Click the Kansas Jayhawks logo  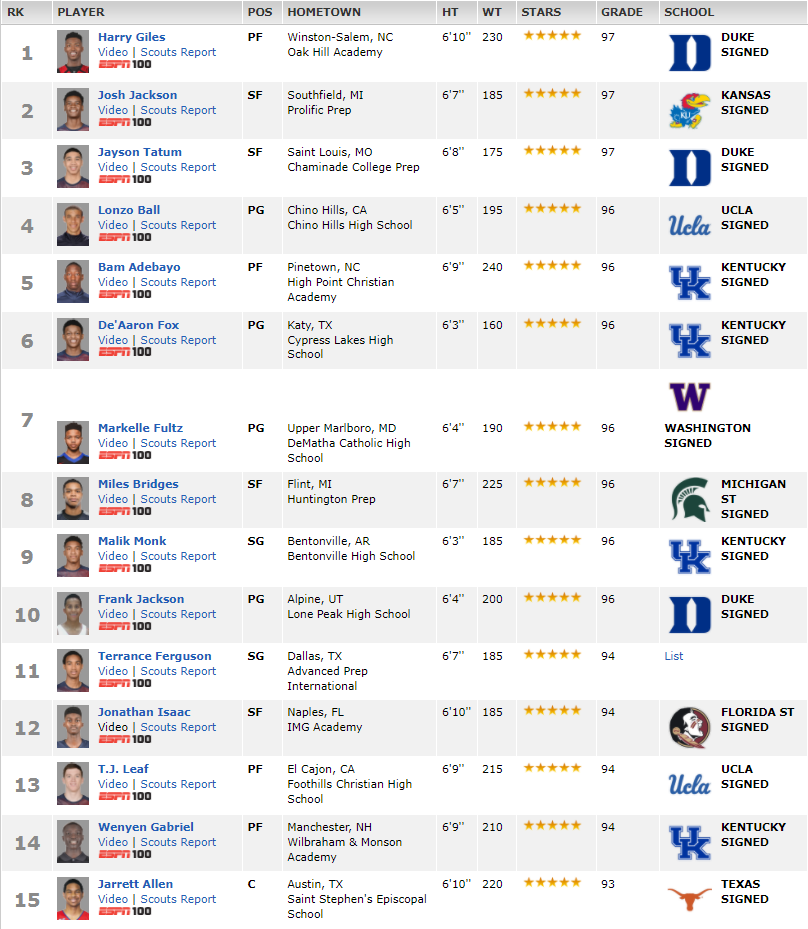click(690, 111)
